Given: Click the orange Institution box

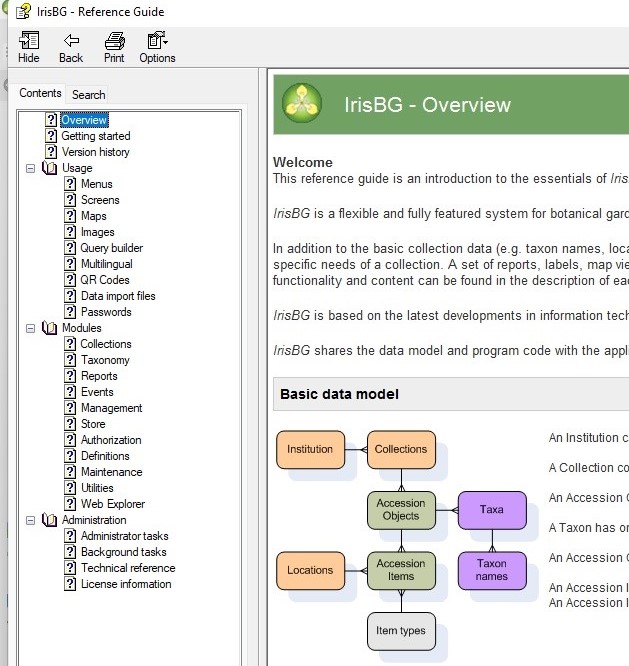Looking at the screenshot, I should [x=310, y=450].
